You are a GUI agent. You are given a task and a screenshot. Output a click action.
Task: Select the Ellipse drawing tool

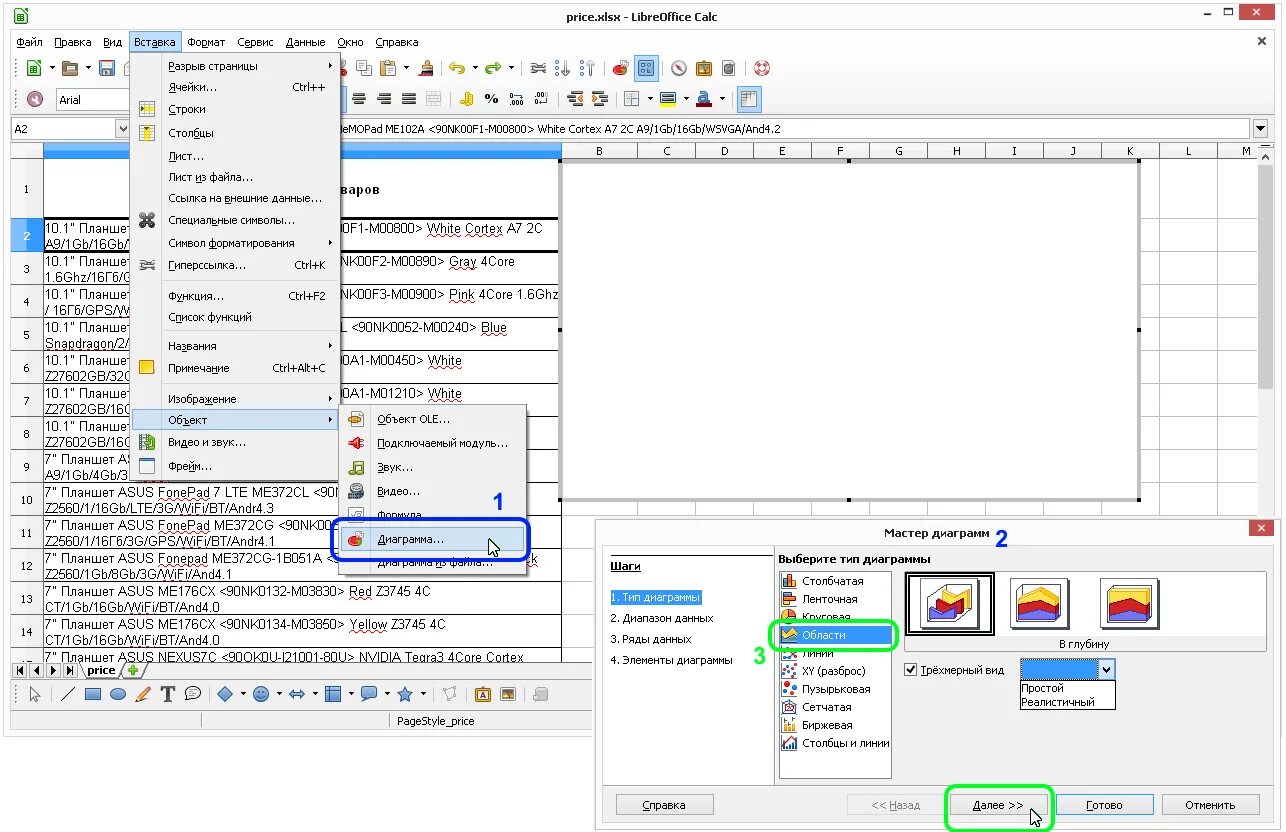[118, 694]
